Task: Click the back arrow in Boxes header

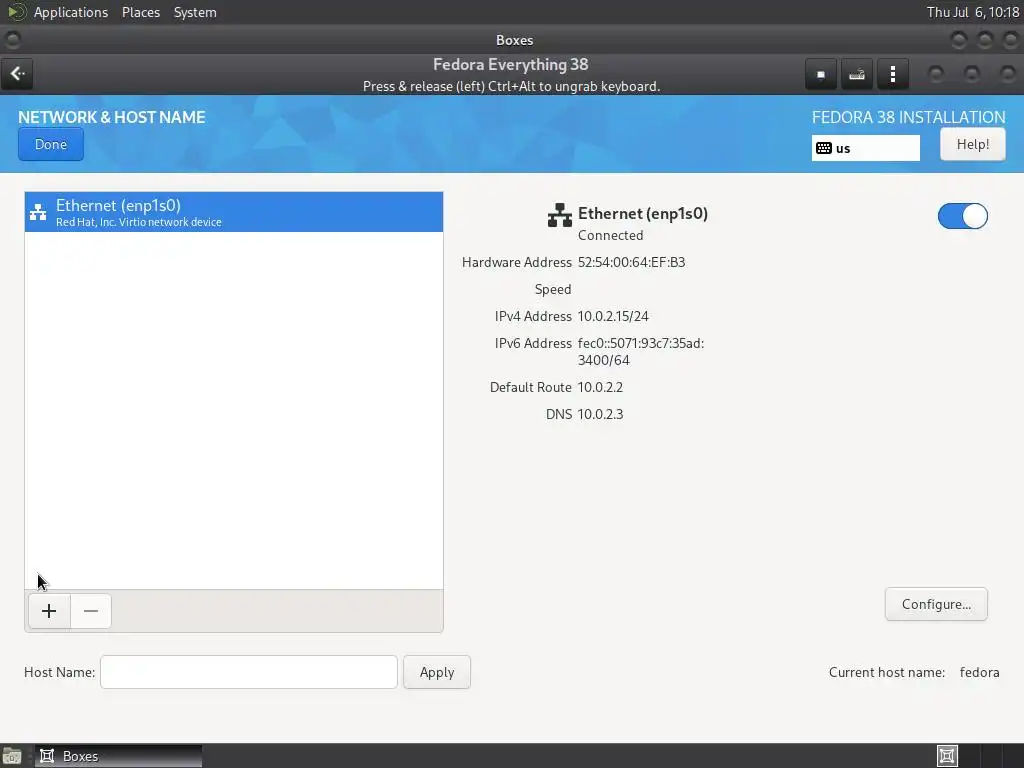Action: click(x=17, y=74)
